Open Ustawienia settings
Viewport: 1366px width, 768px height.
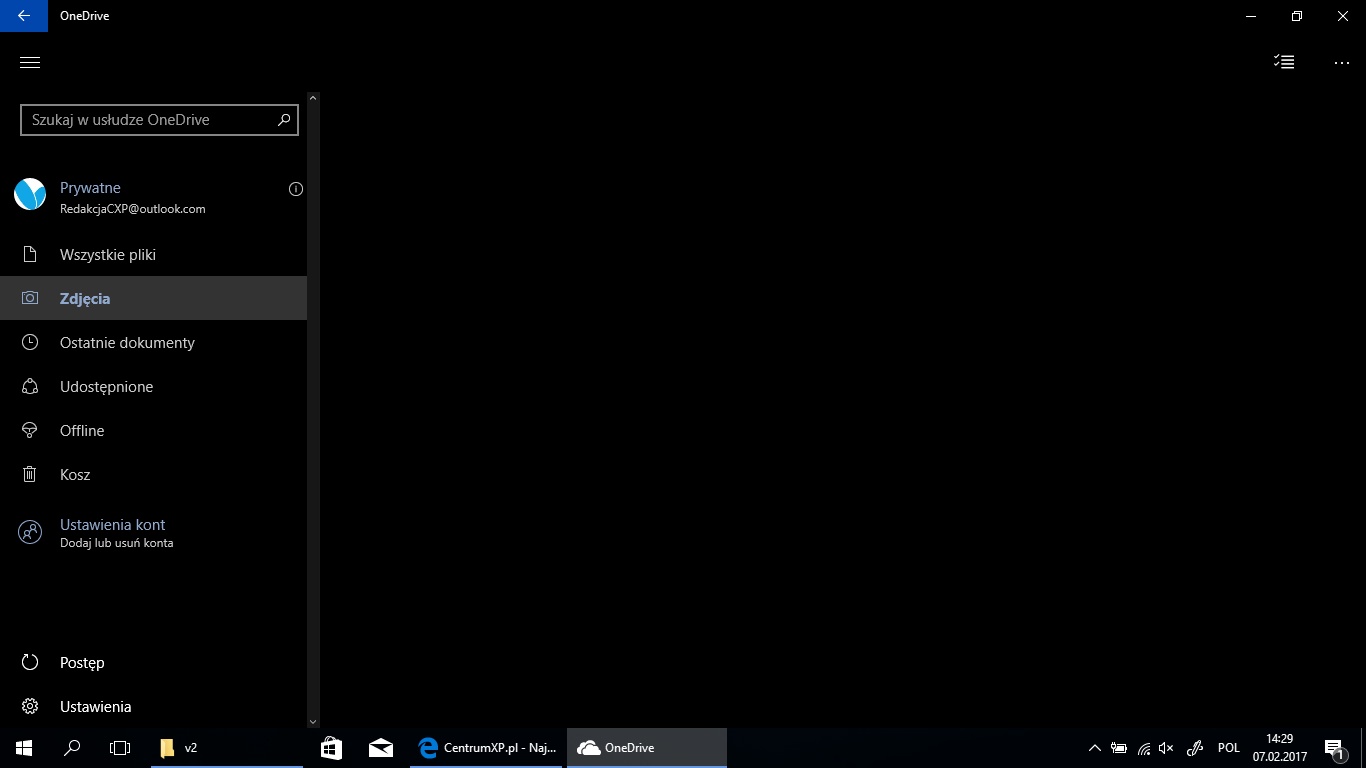154,707
